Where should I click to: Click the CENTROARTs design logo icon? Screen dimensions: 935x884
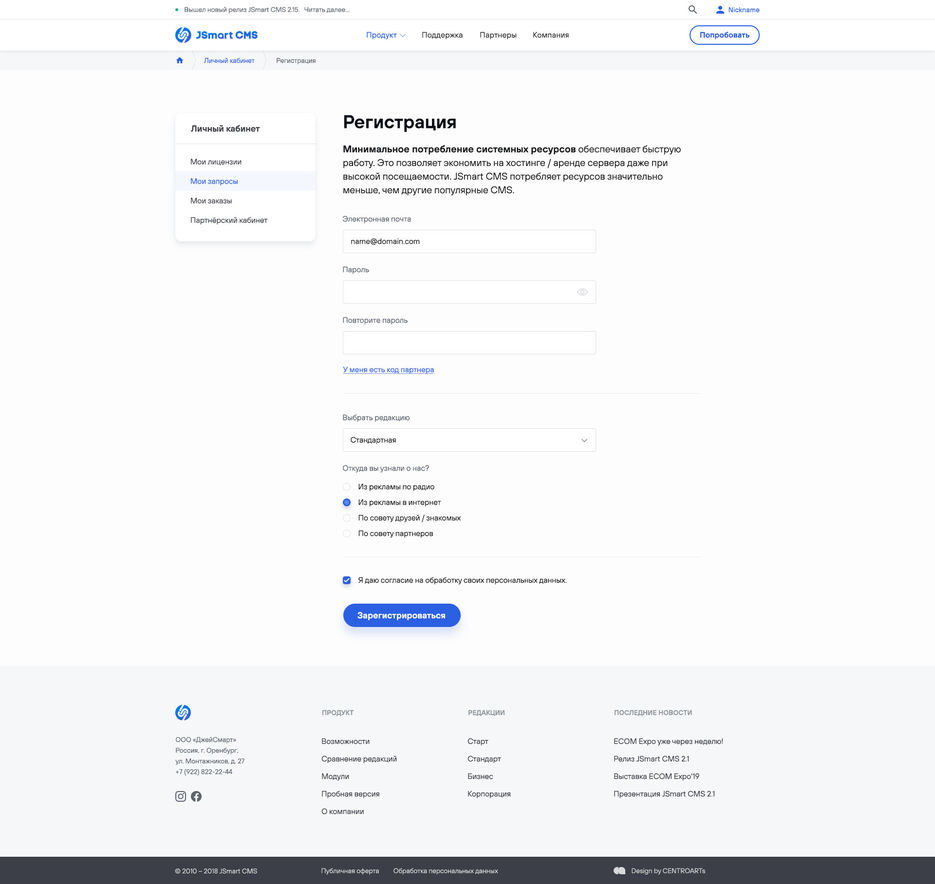tap(620, 871)
